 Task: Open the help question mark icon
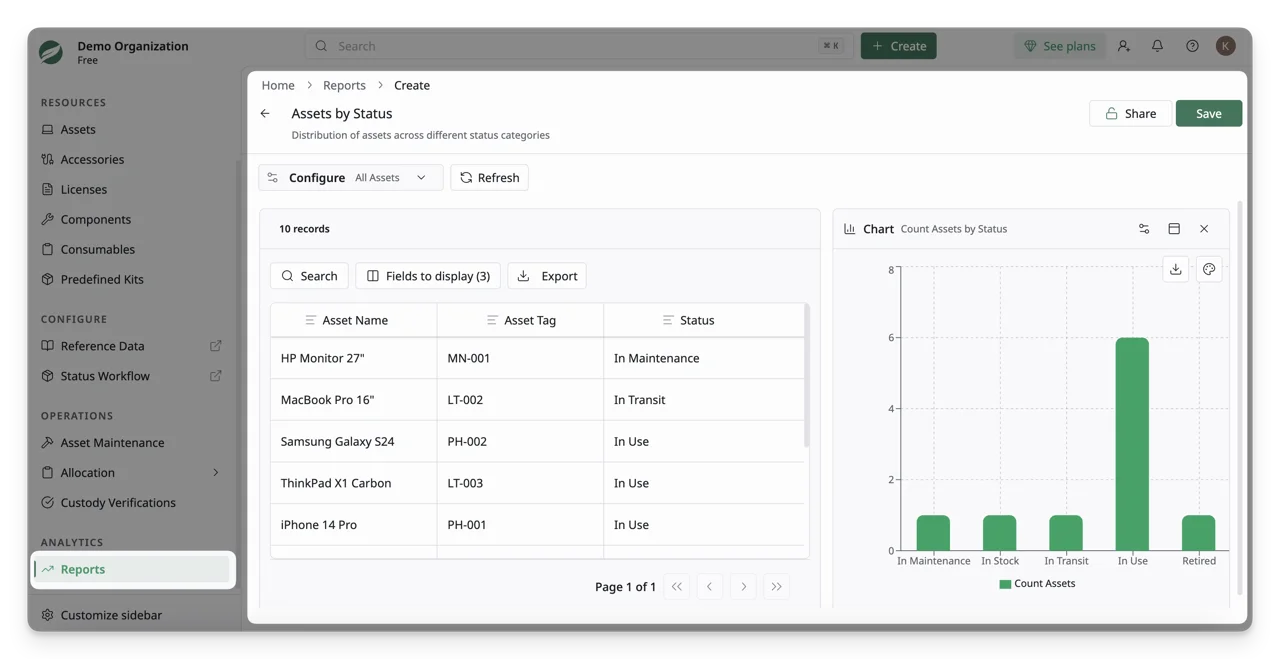point(1192,46)
